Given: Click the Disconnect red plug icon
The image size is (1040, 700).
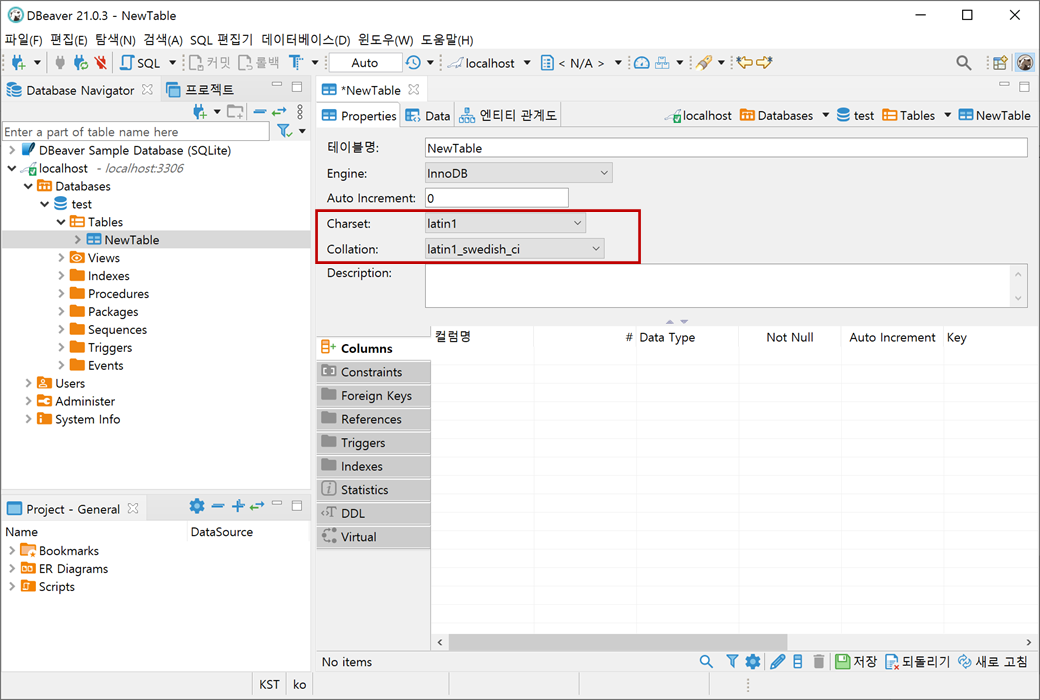Looking at the screenshot, I should click(101, 62).
